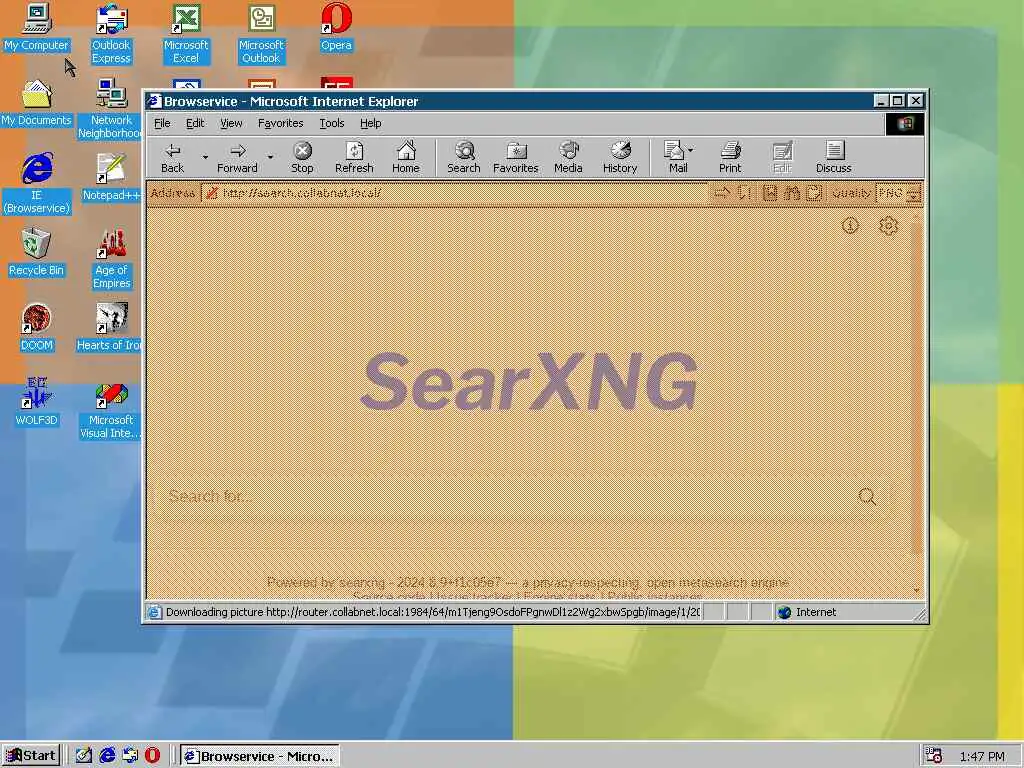Click the Browservice binoculars find icon
This screenshot has height=768, width=1024.
tap(792, 193)
